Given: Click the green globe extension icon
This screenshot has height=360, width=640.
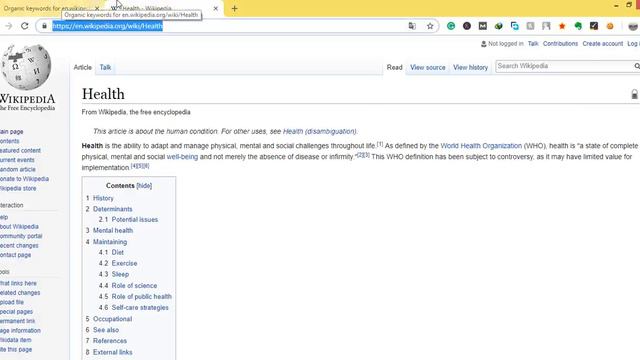Looking at the screenshot, I should (498, 26).
